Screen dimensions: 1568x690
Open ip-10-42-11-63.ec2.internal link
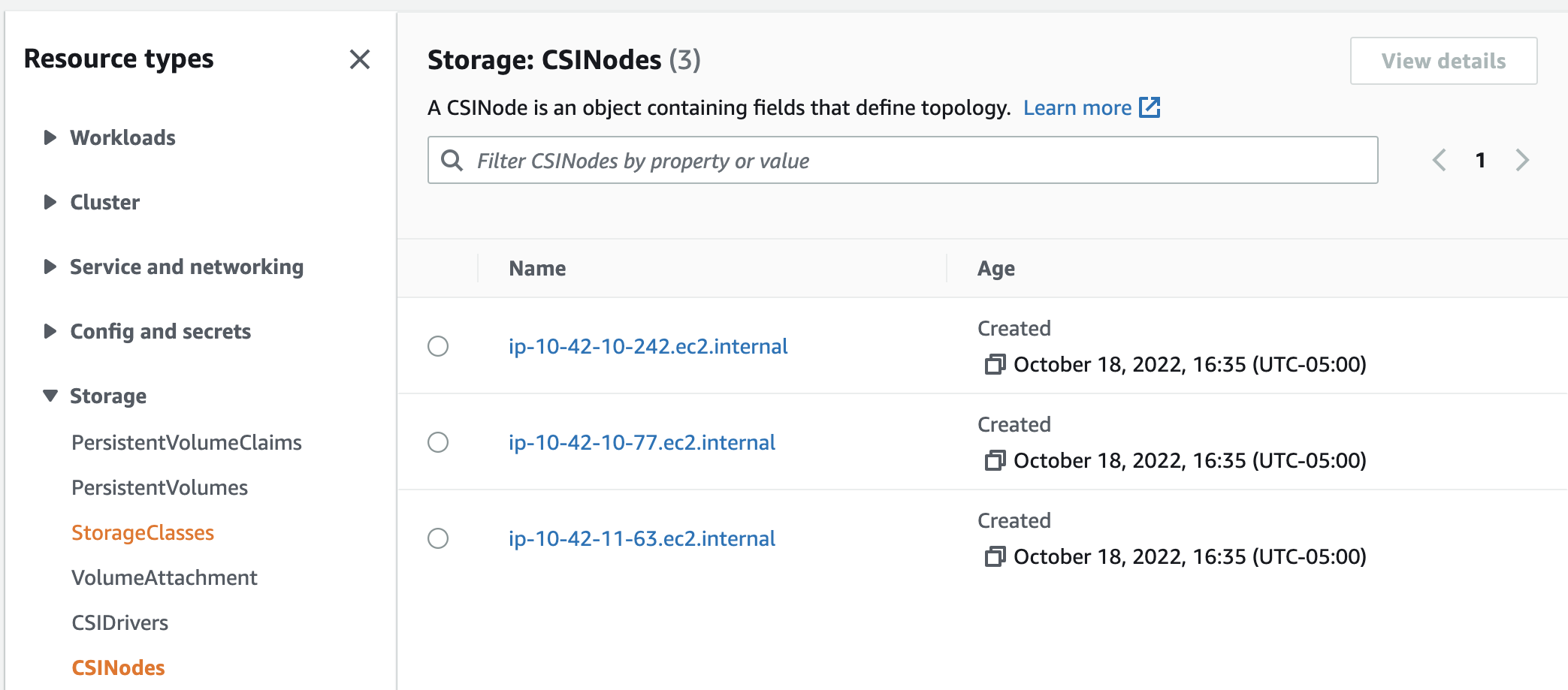642,538
